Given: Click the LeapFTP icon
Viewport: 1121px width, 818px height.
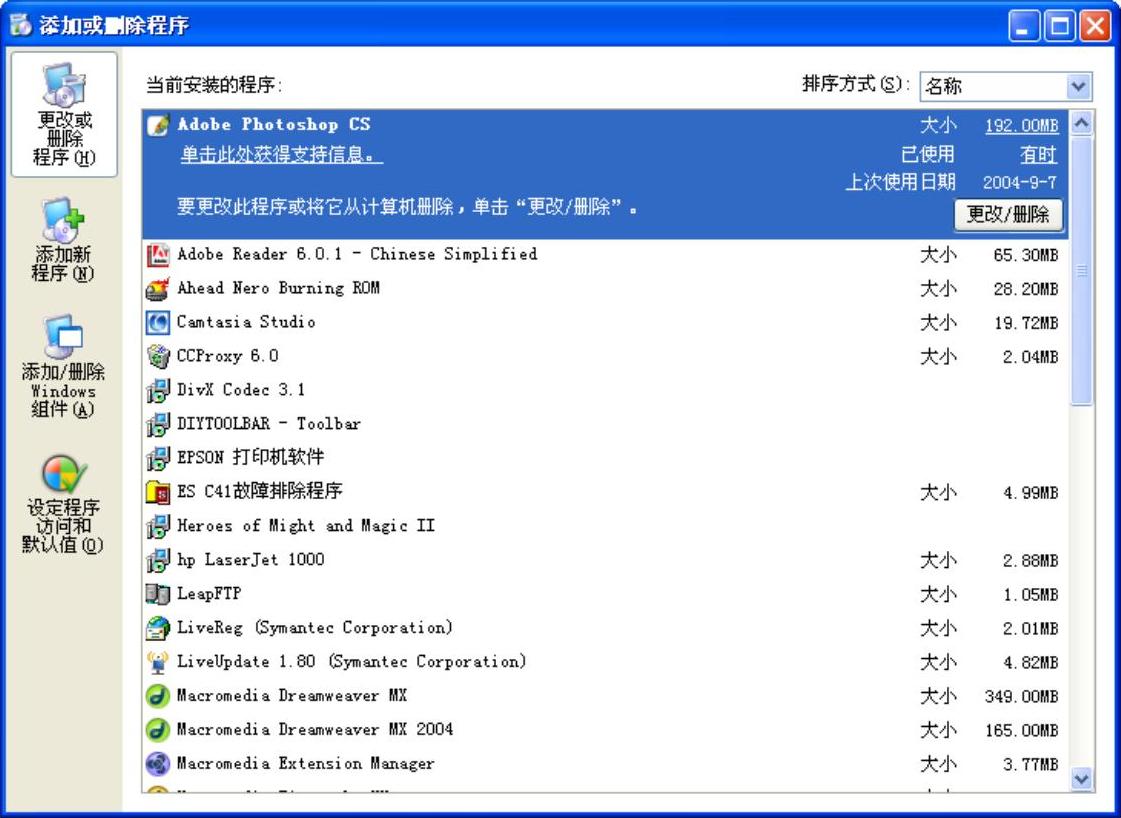Looking at the screenshot, I should point(157,594).
